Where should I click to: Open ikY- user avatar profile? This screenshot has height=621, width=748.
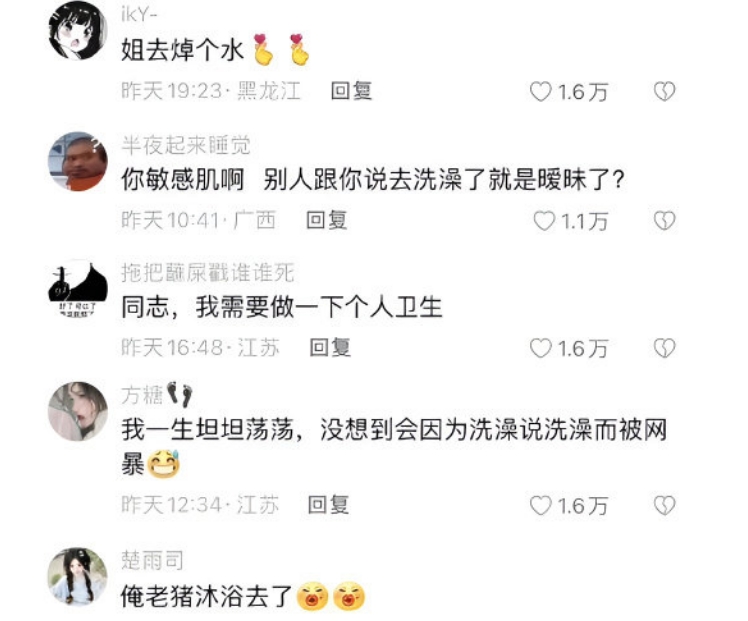click(x=78, y=31)
